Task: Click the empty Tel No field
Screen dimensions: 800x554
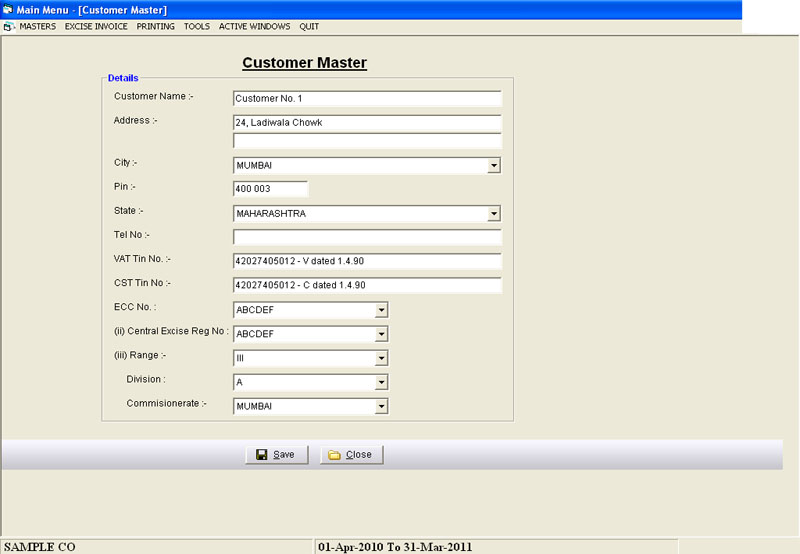Action: point(367,237)
